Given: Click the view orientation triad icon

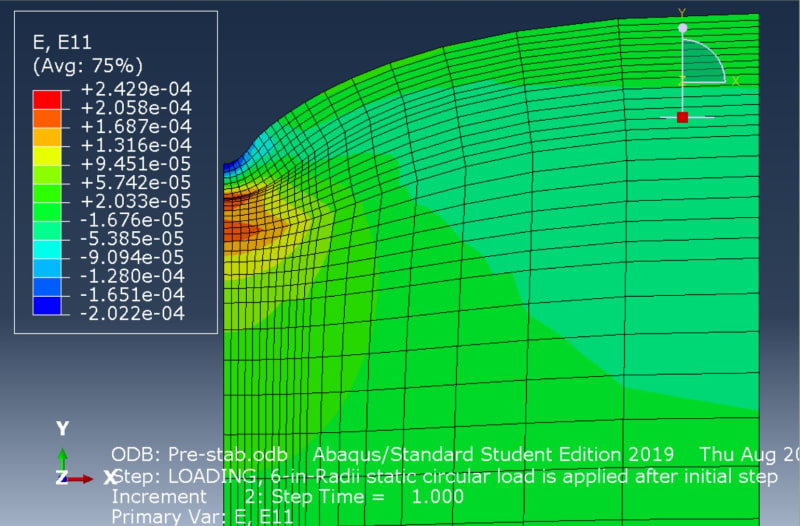Looking at the screenshot, I should pos(84,455).
